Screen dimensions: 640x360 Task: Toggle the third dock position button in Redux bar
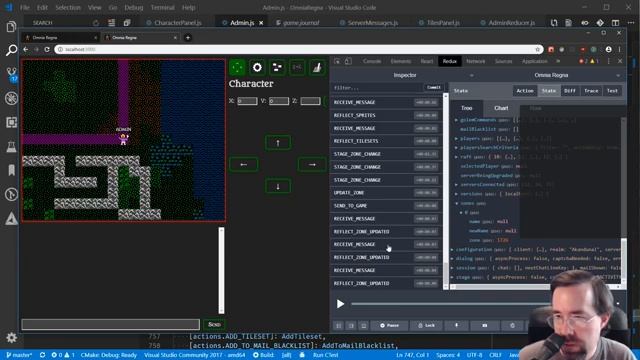point(364,325)
